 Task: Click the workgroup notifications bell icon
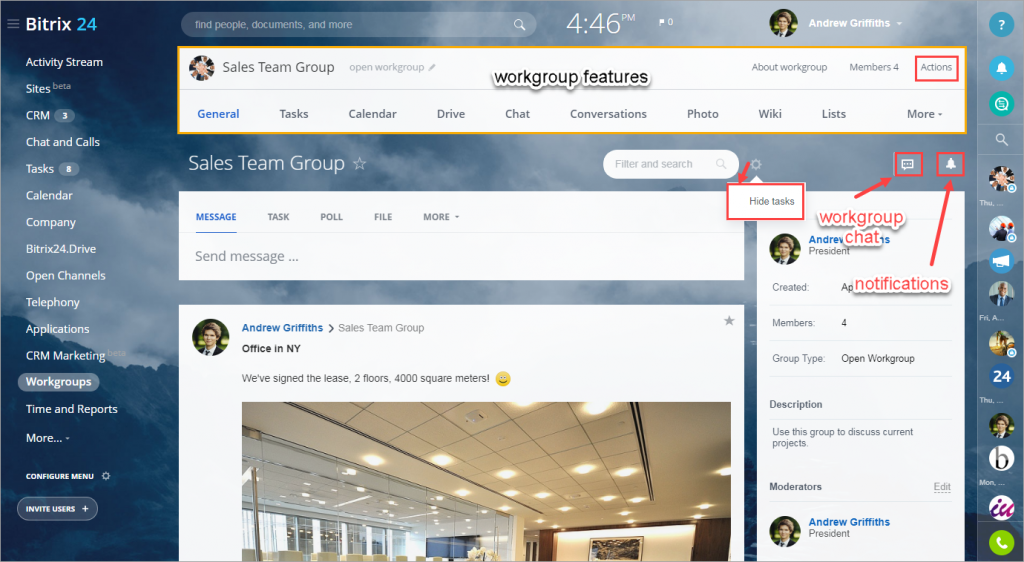click(950, 164)
